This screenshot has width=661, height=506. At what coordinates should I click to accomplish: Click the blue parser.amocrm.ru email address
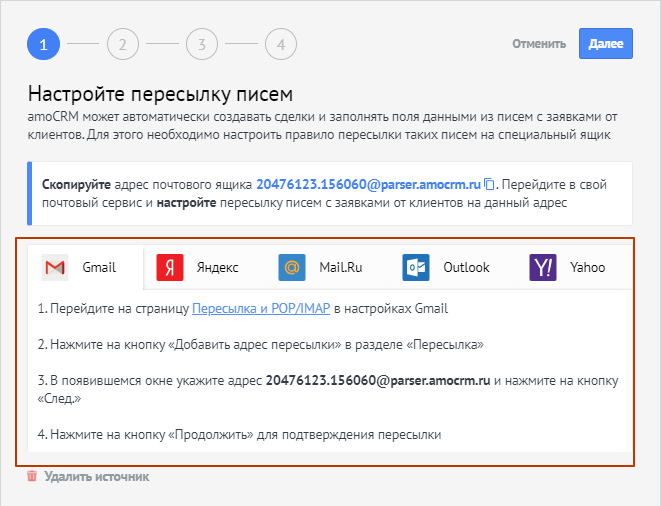(368, 185)
